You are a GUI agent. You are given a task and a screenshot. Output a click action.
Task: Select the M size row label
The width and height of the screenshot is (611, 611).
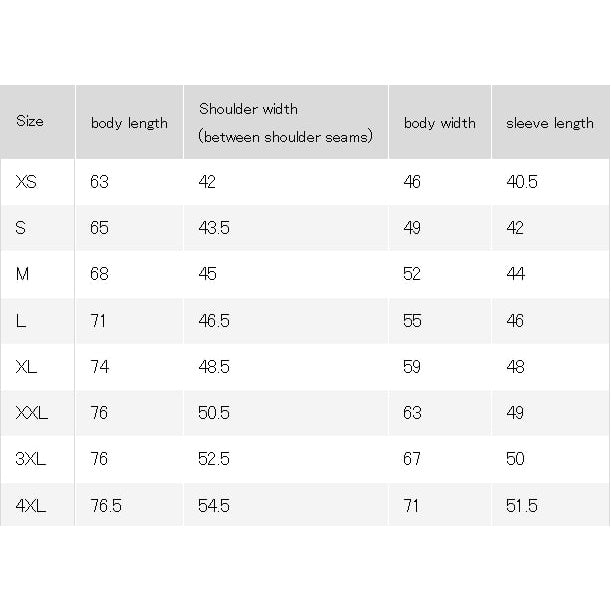coord(22,274)
